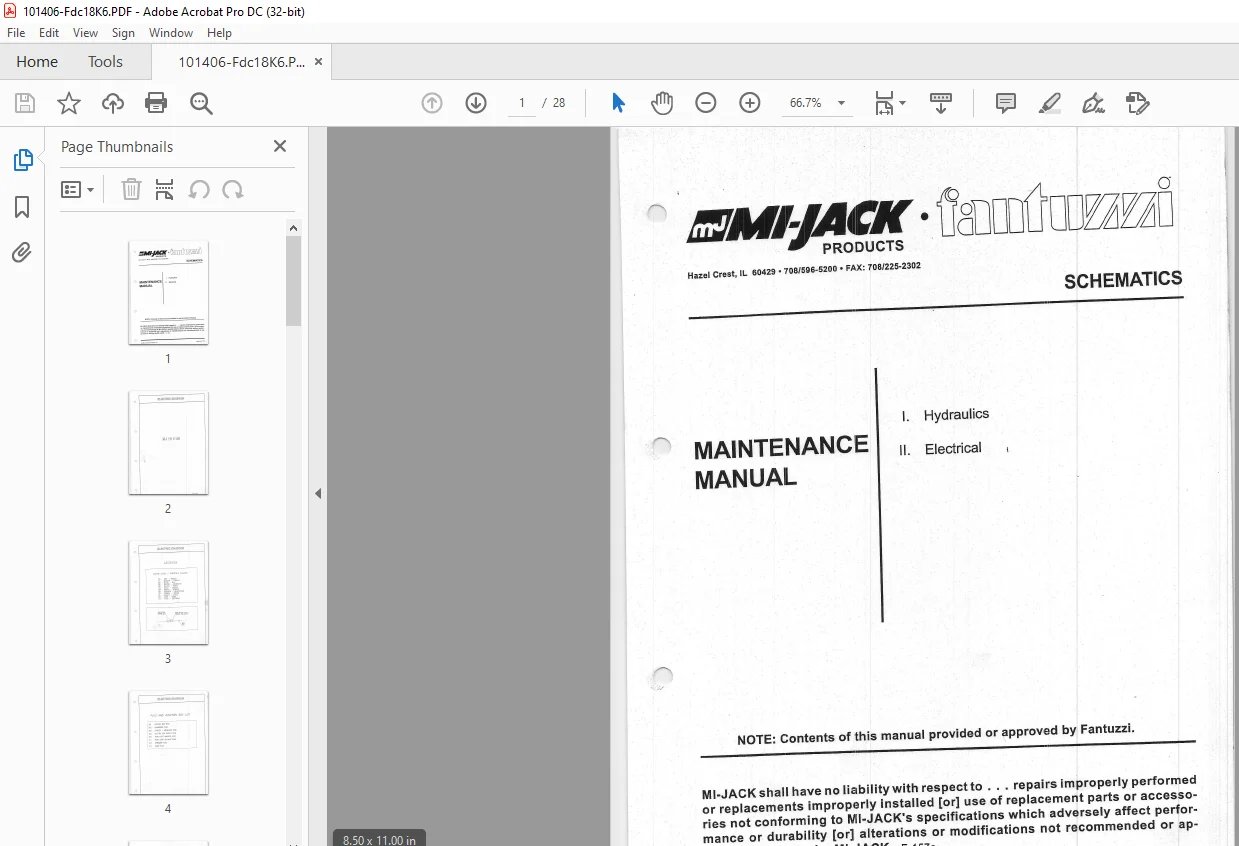Select page 1 thumbnail

click(168, 293)
